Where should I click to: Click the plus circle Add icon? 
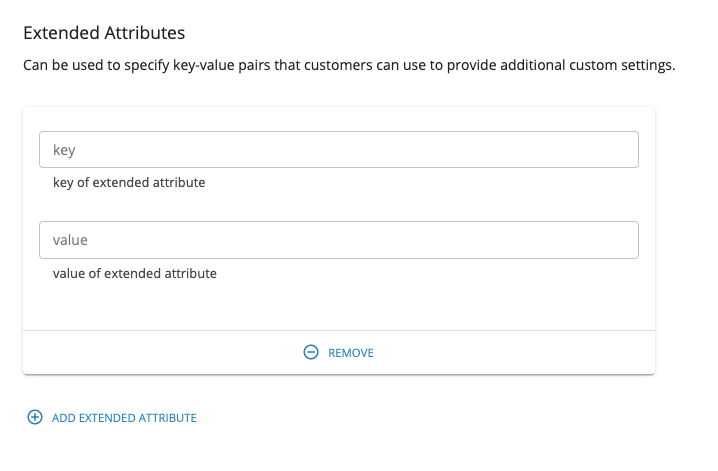pos(35,417)
